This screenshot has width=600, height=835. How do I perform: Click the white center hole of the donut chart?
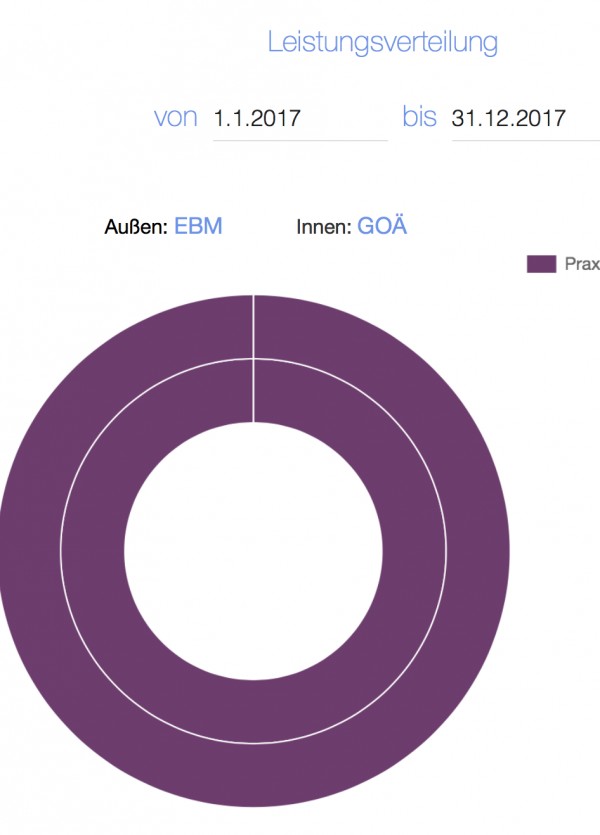pos(253,551)
